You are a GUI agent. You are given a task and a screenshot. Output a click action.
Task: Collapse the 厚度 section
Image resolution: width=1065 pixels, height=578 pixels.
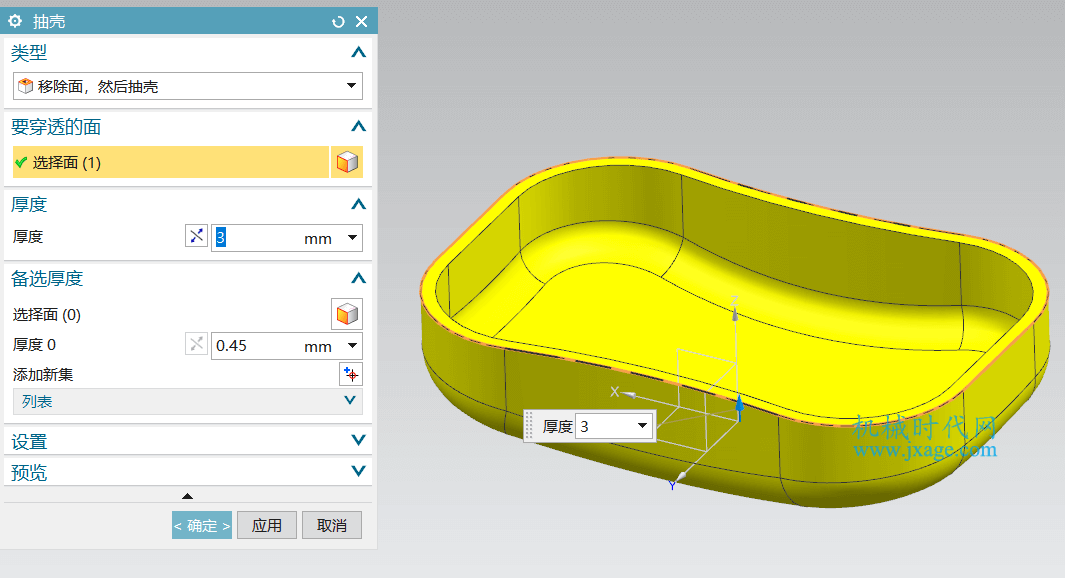(359, 204)
